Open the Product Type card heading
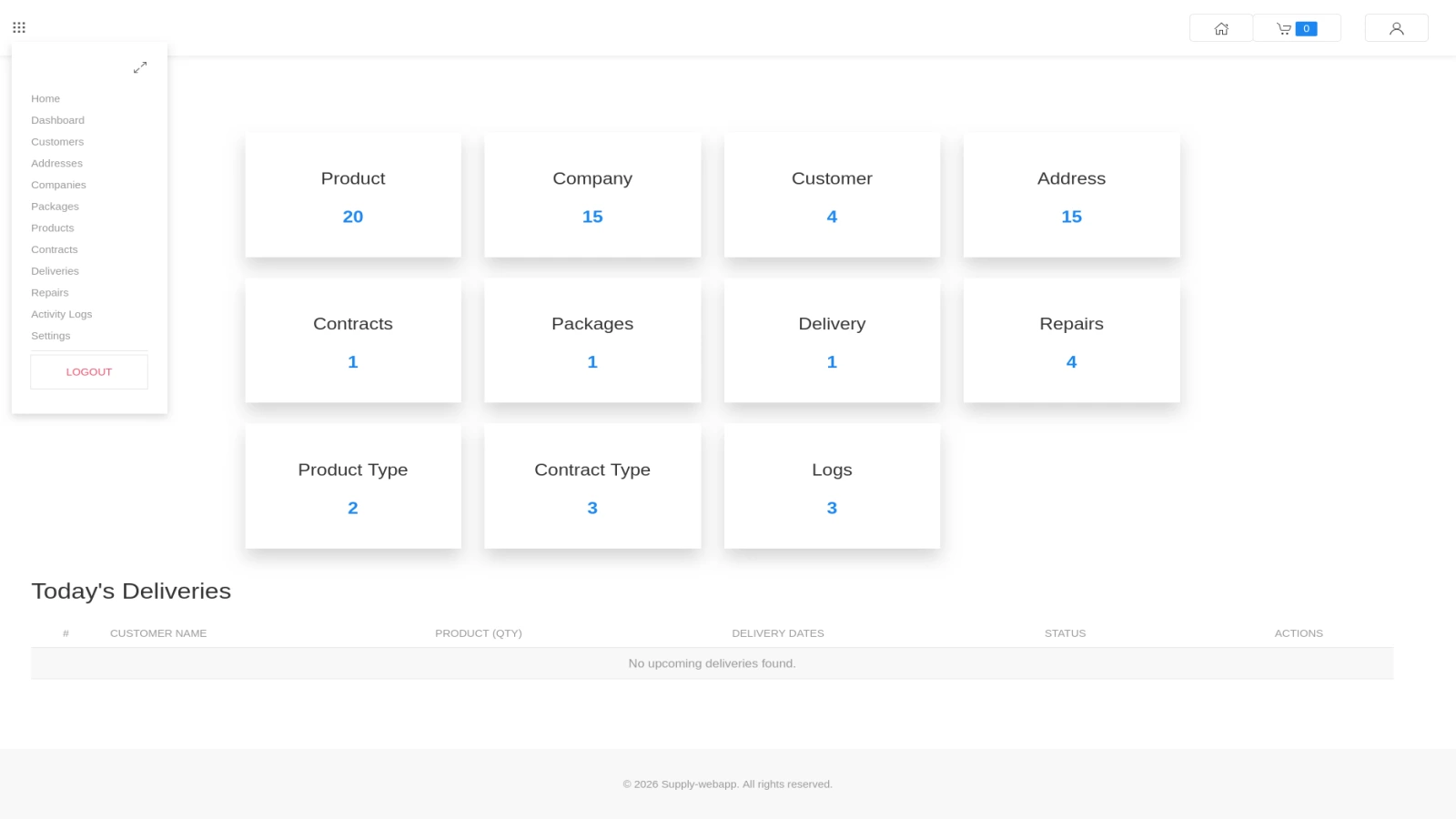This screenshot has height=819, width=1456. [x=353, y=470]
